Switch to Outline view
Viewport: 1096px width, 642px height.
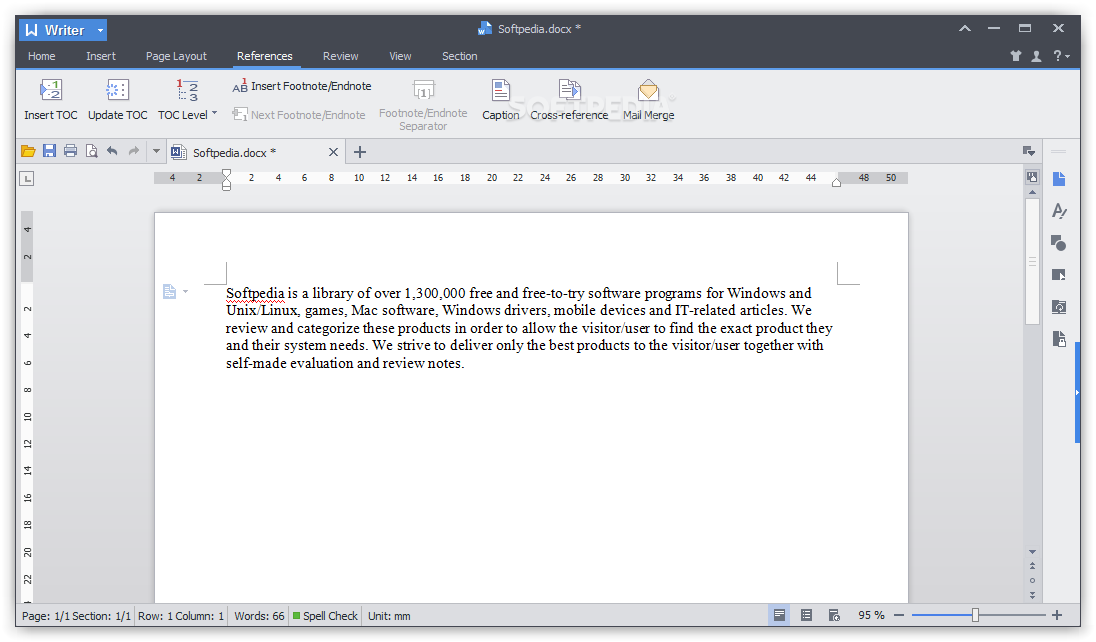806,615
